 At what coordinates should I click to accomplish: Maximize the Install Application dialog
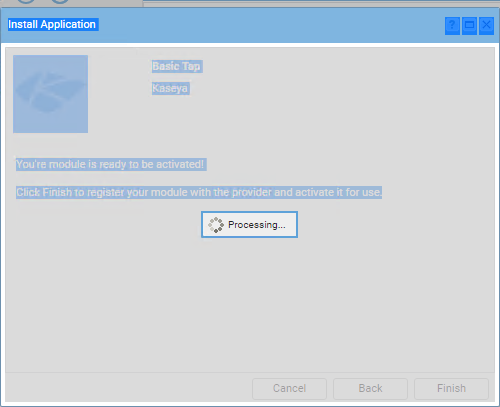469,25
